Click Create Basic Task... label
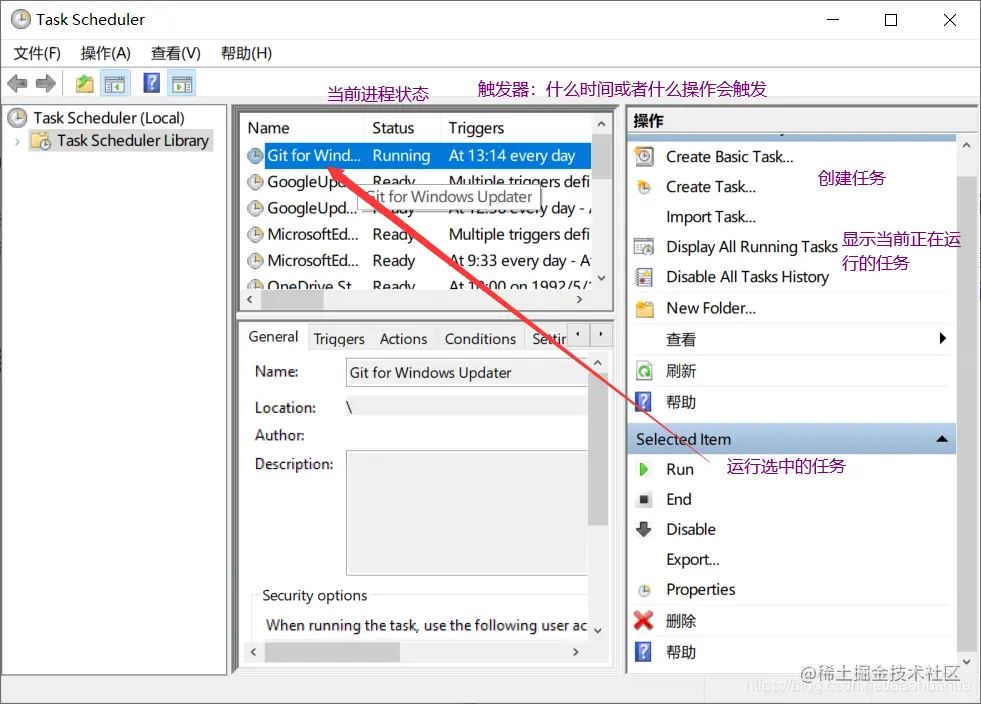This screenshot has height=704, width=981. click(x=729, y=156)
